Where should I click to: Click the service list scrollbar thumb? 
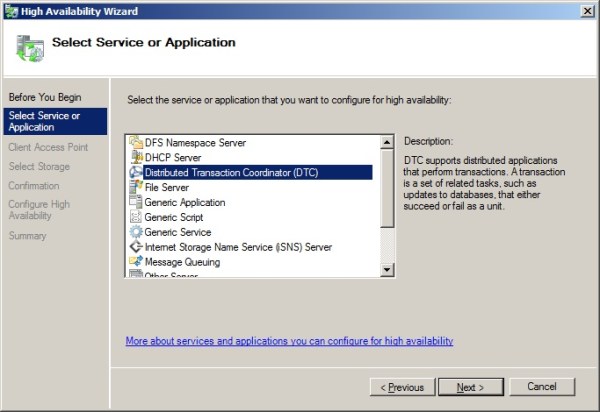387,190
